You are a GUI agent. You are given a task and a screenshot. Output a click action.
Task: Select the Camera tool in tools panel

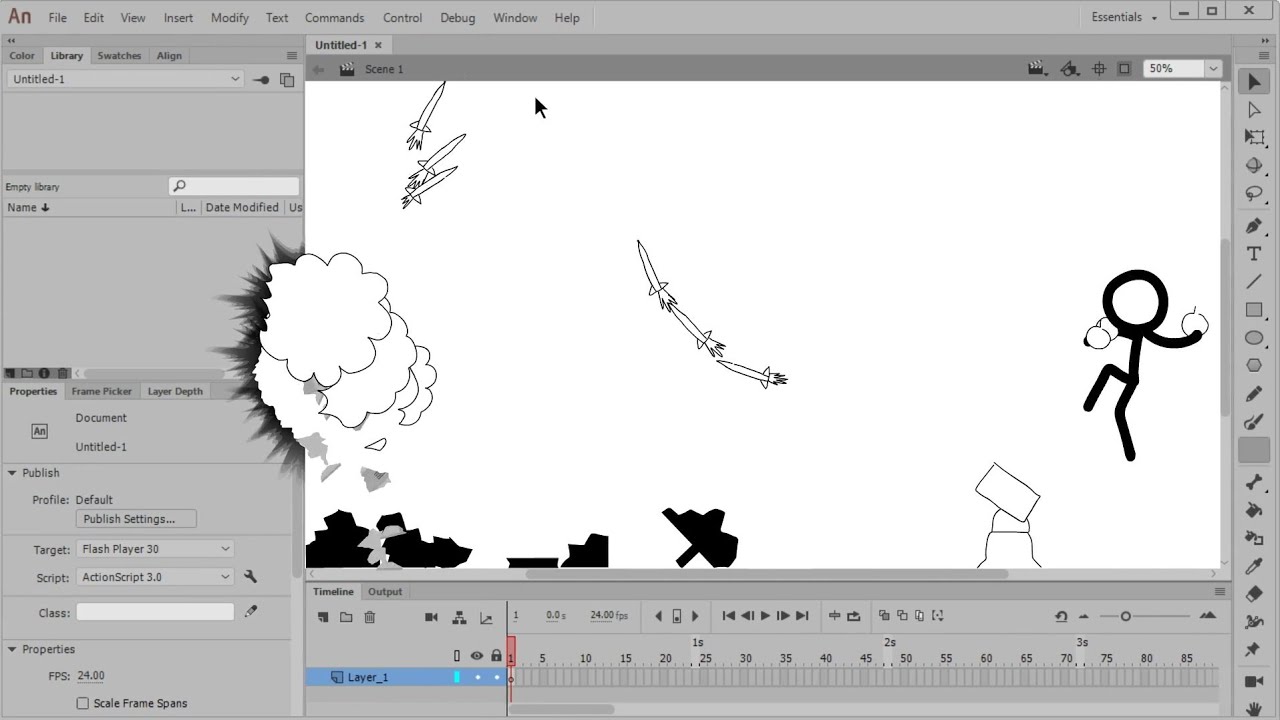click(x=1254, y=682)
